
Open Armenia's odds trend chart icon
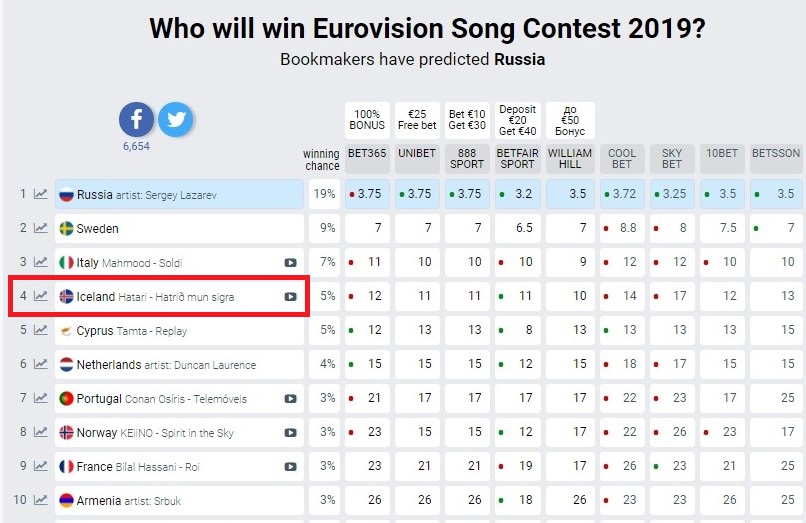point(41,499)
